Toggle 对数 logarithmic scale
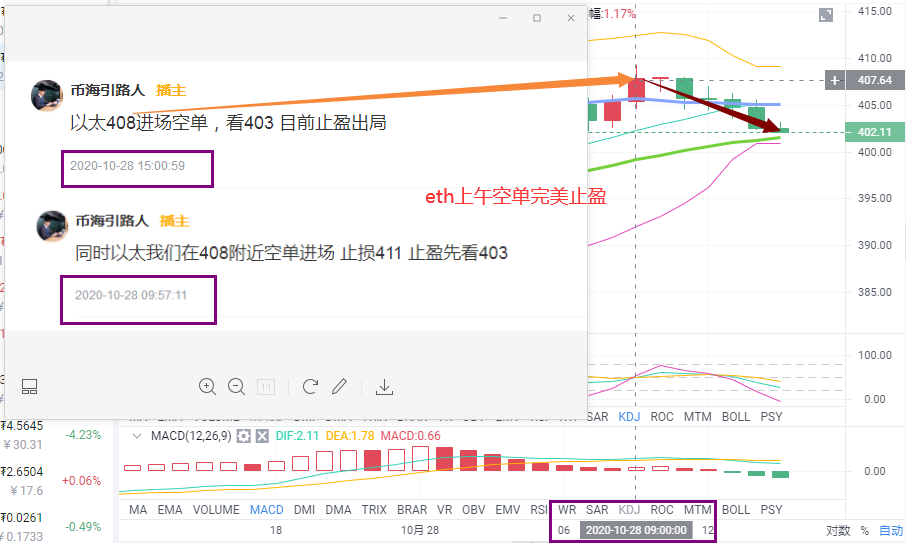The image size is (906, 543). point(838,530)
